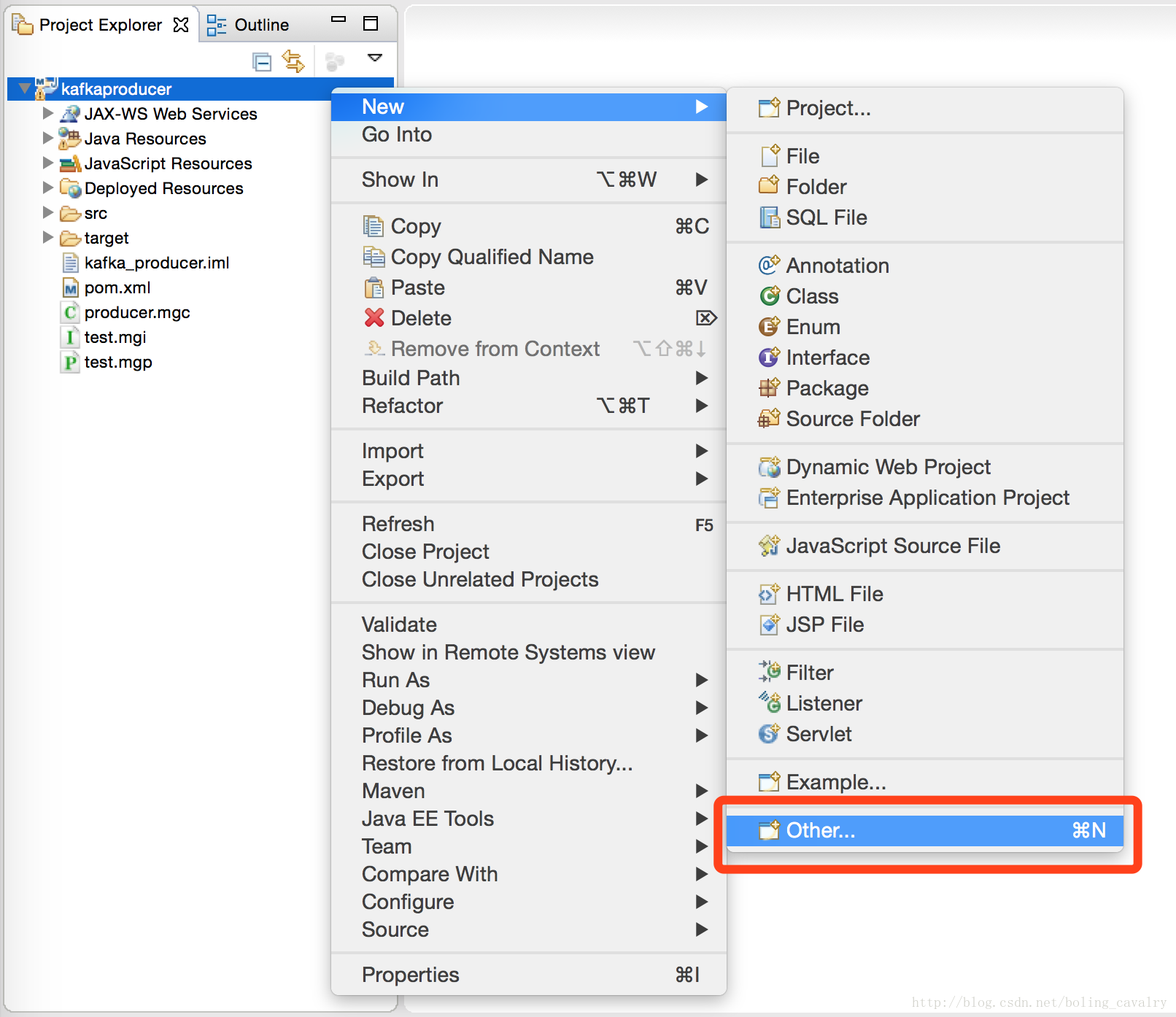
Task: Expand the src folder
Action: pos(48,212)
